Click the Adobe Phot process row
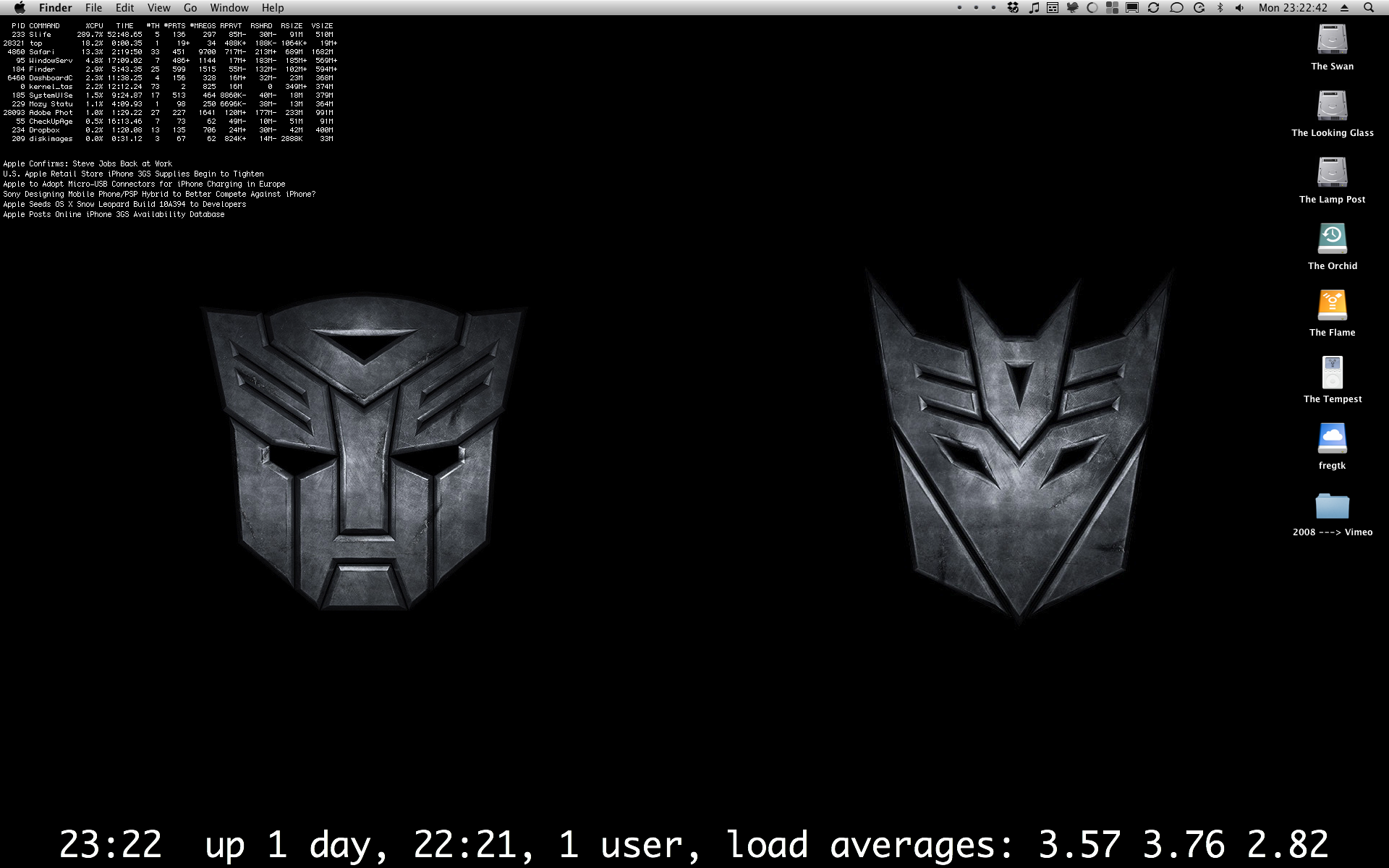Viewport: 1389px width, 868px height. point(169,113)
